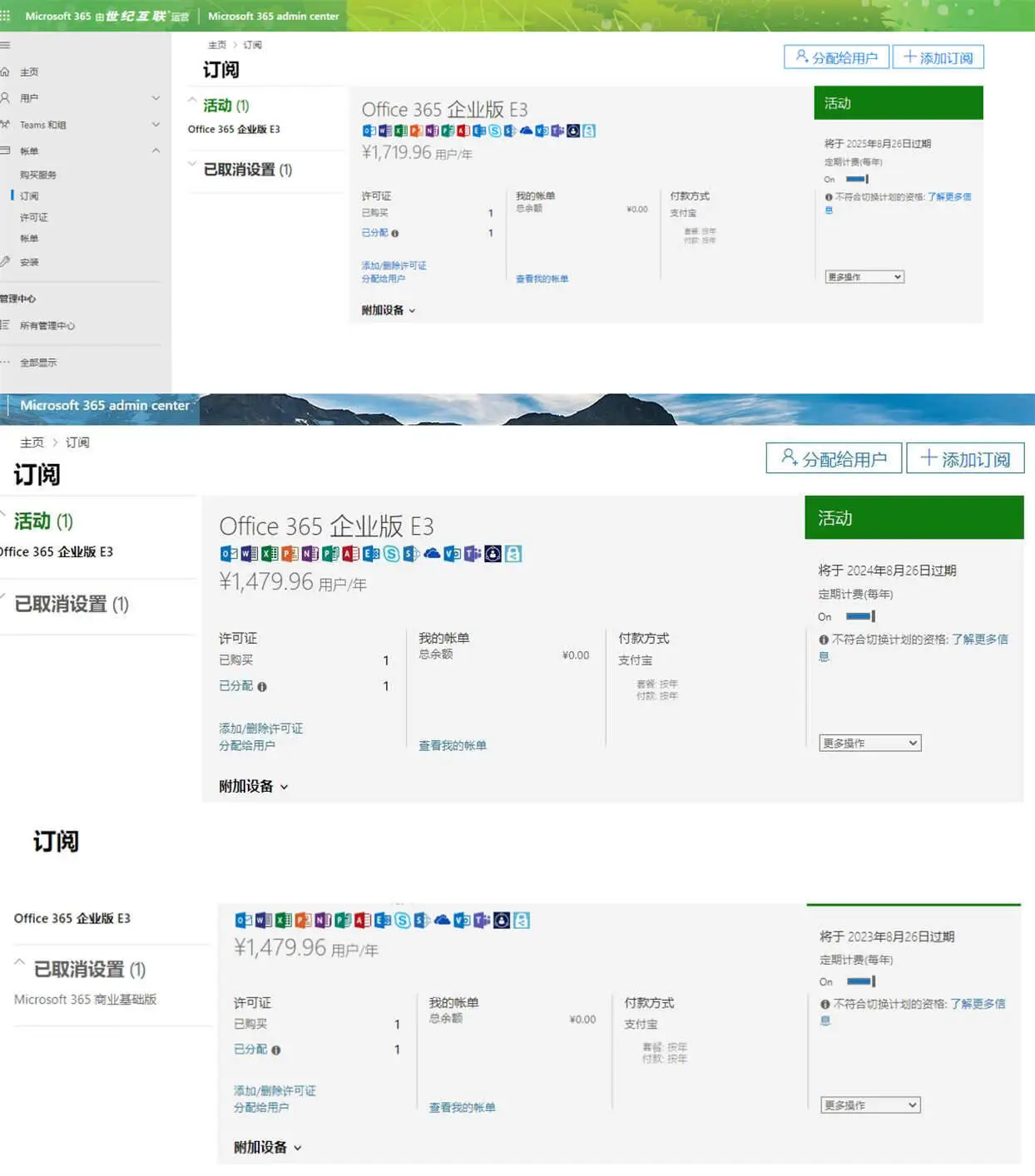Click the person icon beside 用户 in sidebar

[5, 97]
